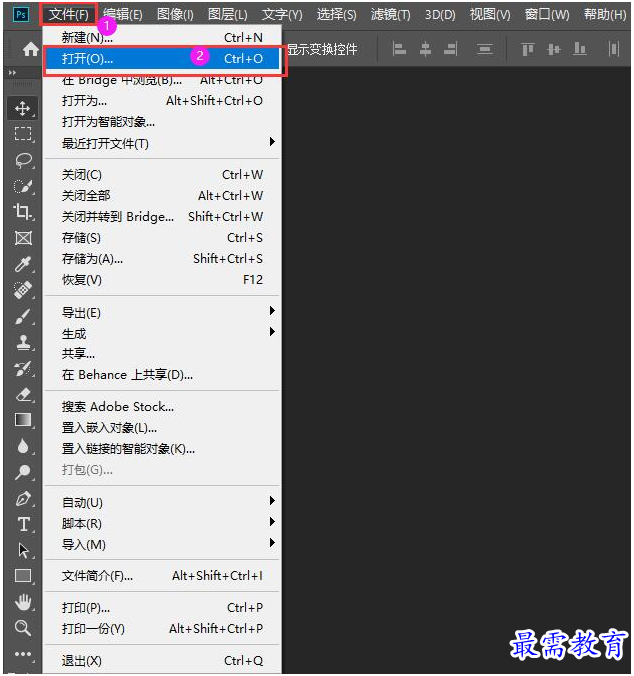
Task: Open the 文件(F) menu
Action: coord(69,15)
